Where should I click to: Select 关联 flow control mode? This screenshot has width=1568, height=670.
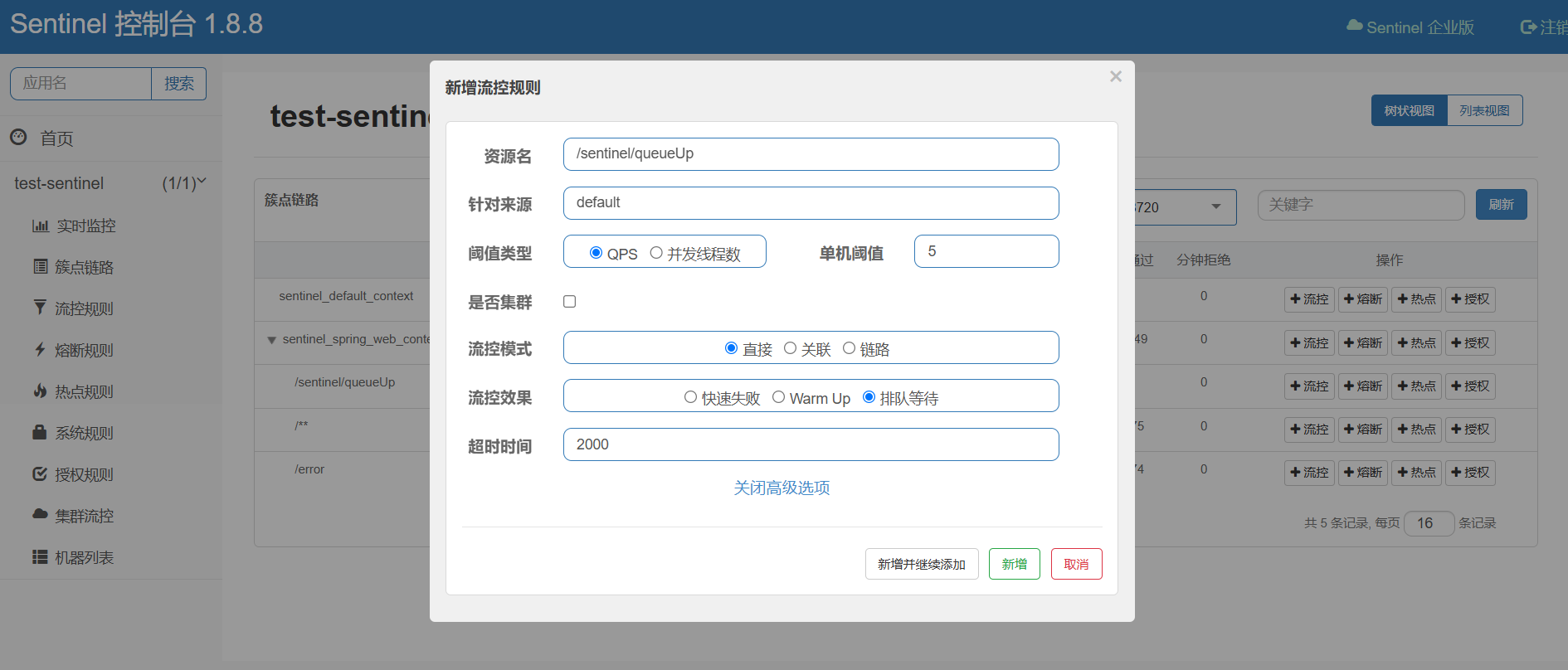tap(790, 348)
